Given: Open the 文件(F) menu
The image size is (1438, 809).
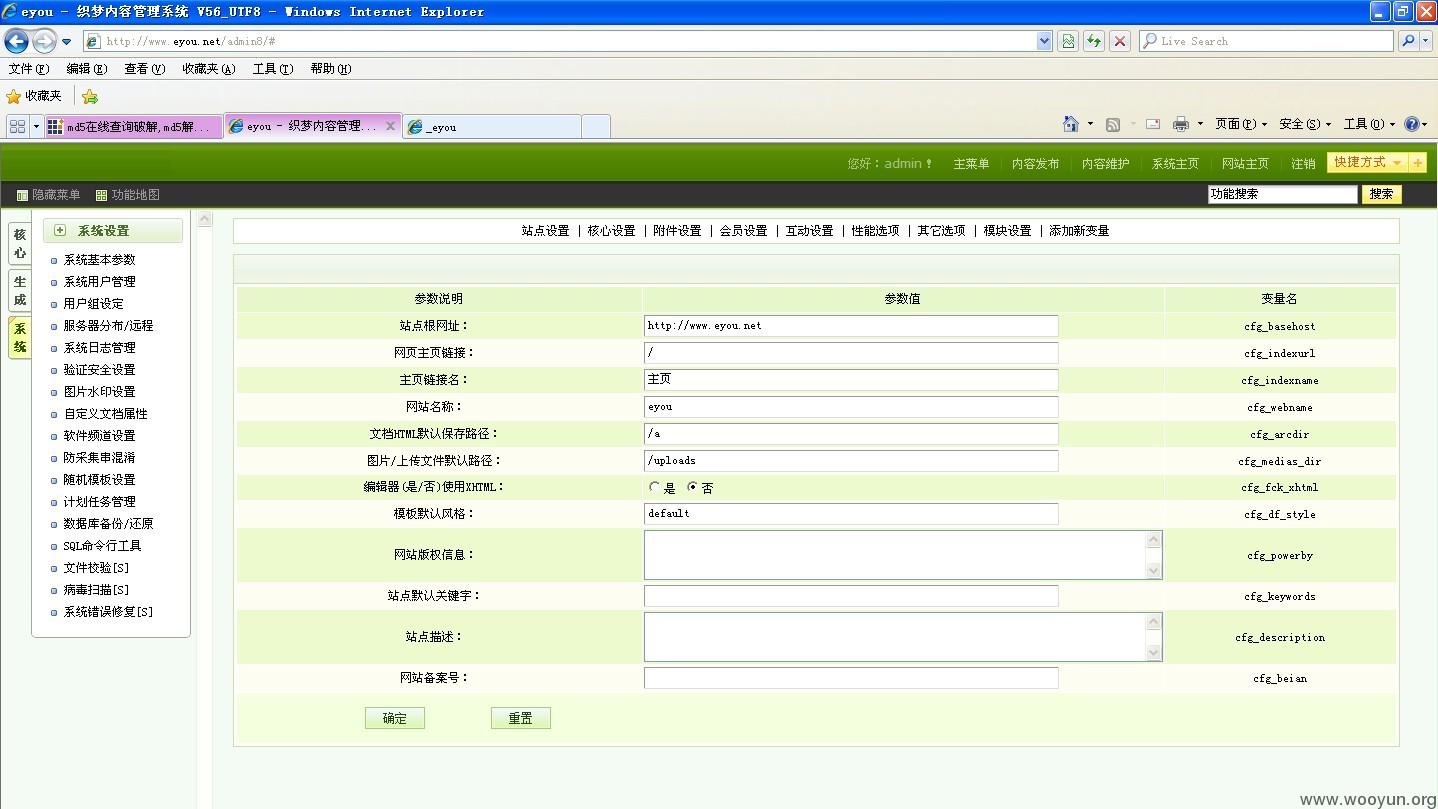Looking at the screenshot, I should [x=29, y=69].
